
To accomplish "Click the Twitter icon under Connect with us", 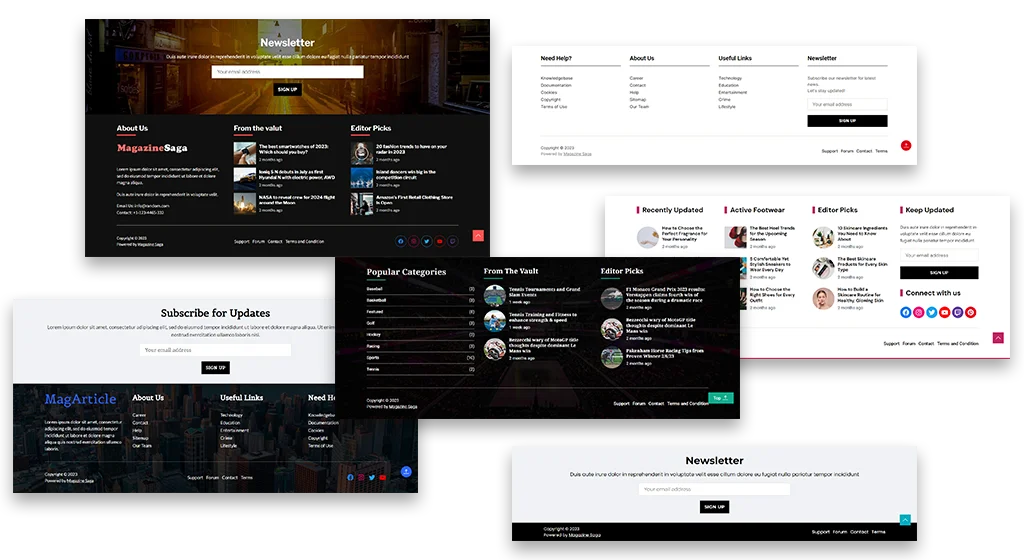I will 932,313.
